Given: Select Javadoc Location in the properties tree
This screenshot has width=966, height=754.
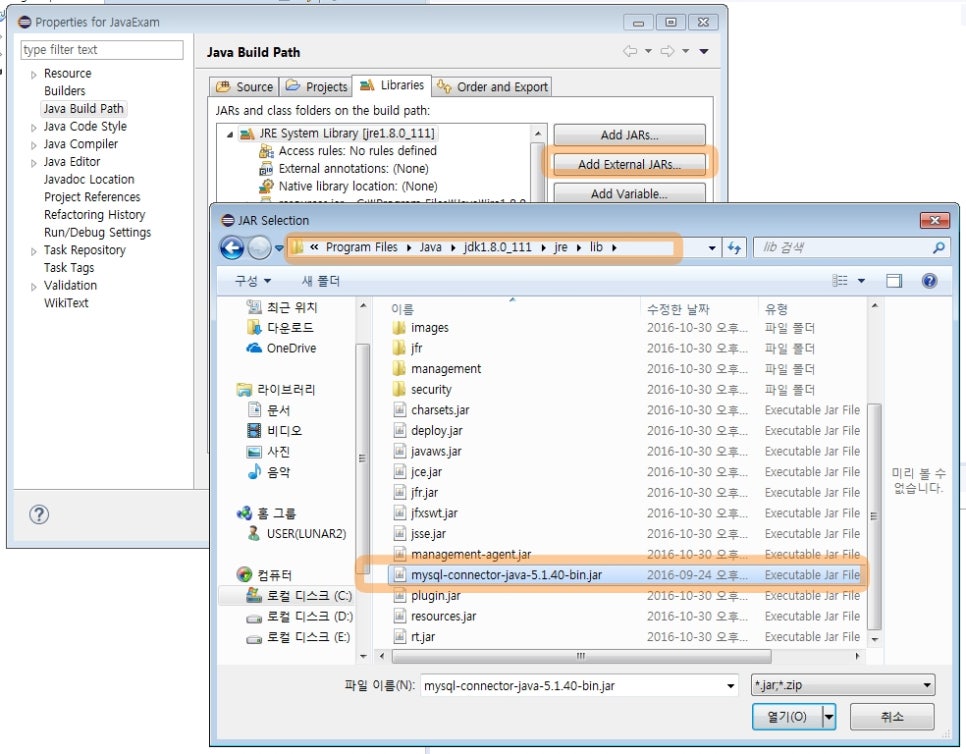Looking at the screenshot, I should pos(89,179).
